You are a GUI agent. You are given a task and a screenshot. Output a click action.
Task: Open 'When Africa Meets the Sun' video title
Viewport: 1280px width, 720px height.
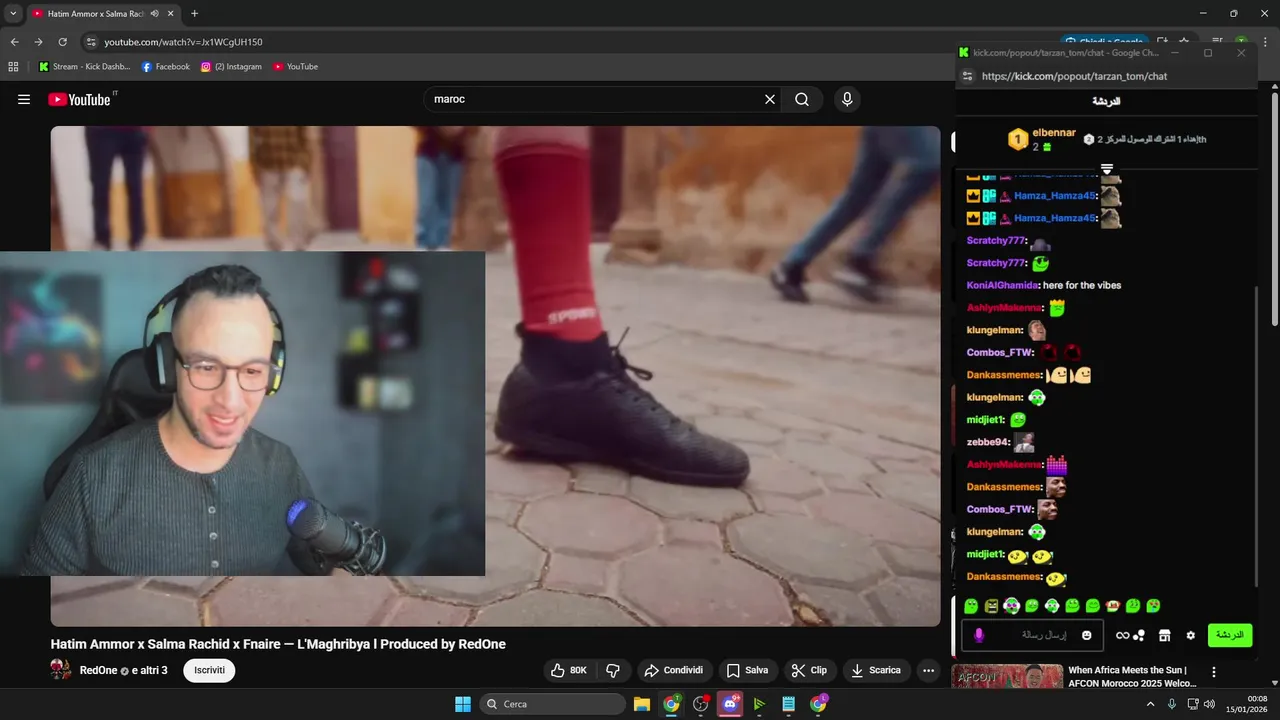(1132, 677)
